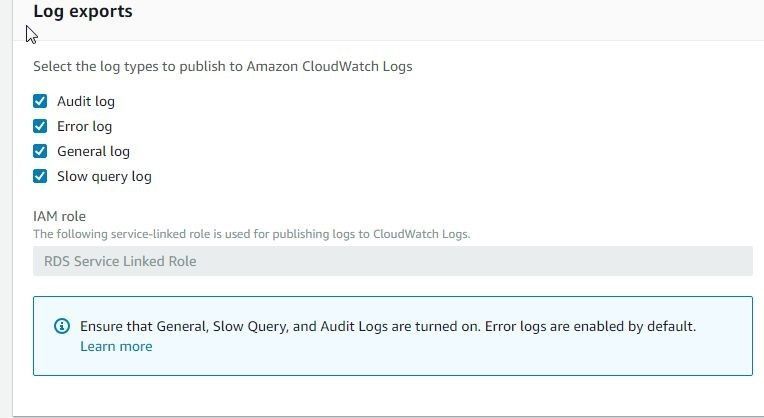The image size is (764, 418).
Task: Click the info icon in the blue notice
Action: [62, 326]
